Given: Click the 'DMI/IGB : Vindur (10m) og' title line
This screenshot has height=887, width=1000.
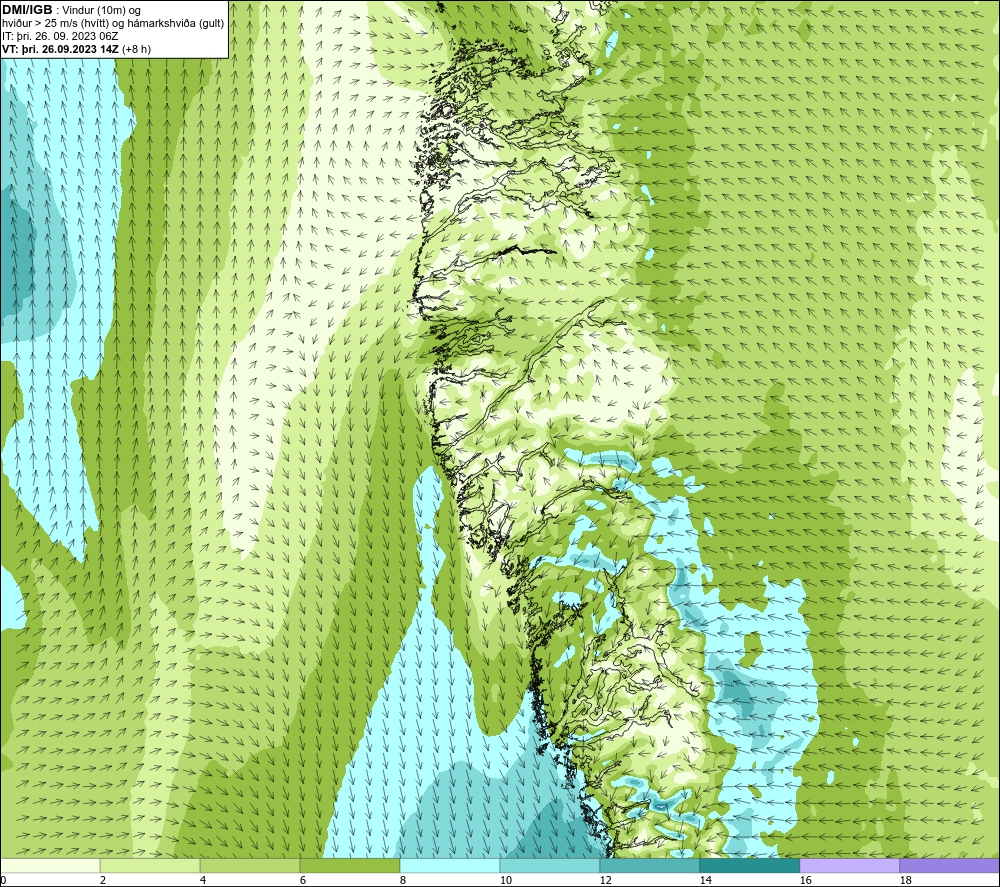Looking at the screenshot, I should point(71,10).
